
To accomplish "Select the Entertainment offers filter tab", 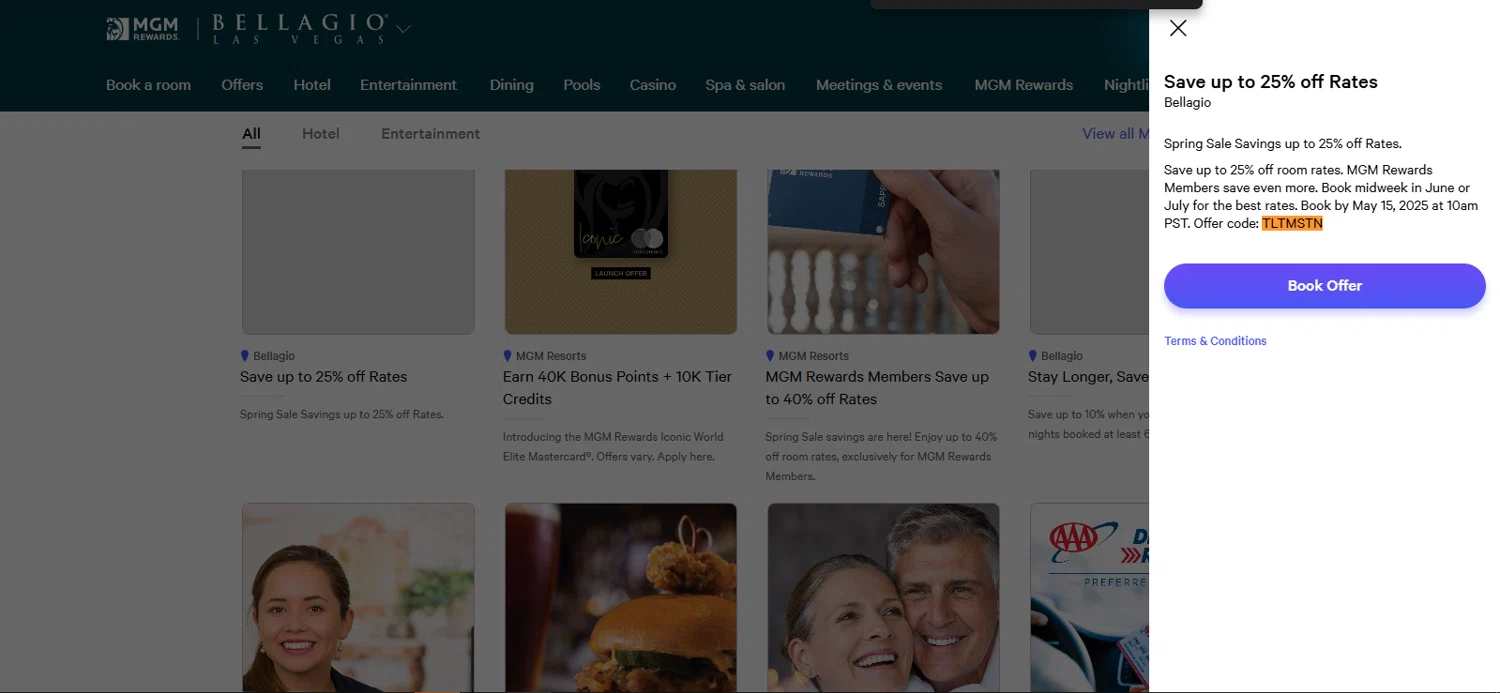I will (430, 134).
